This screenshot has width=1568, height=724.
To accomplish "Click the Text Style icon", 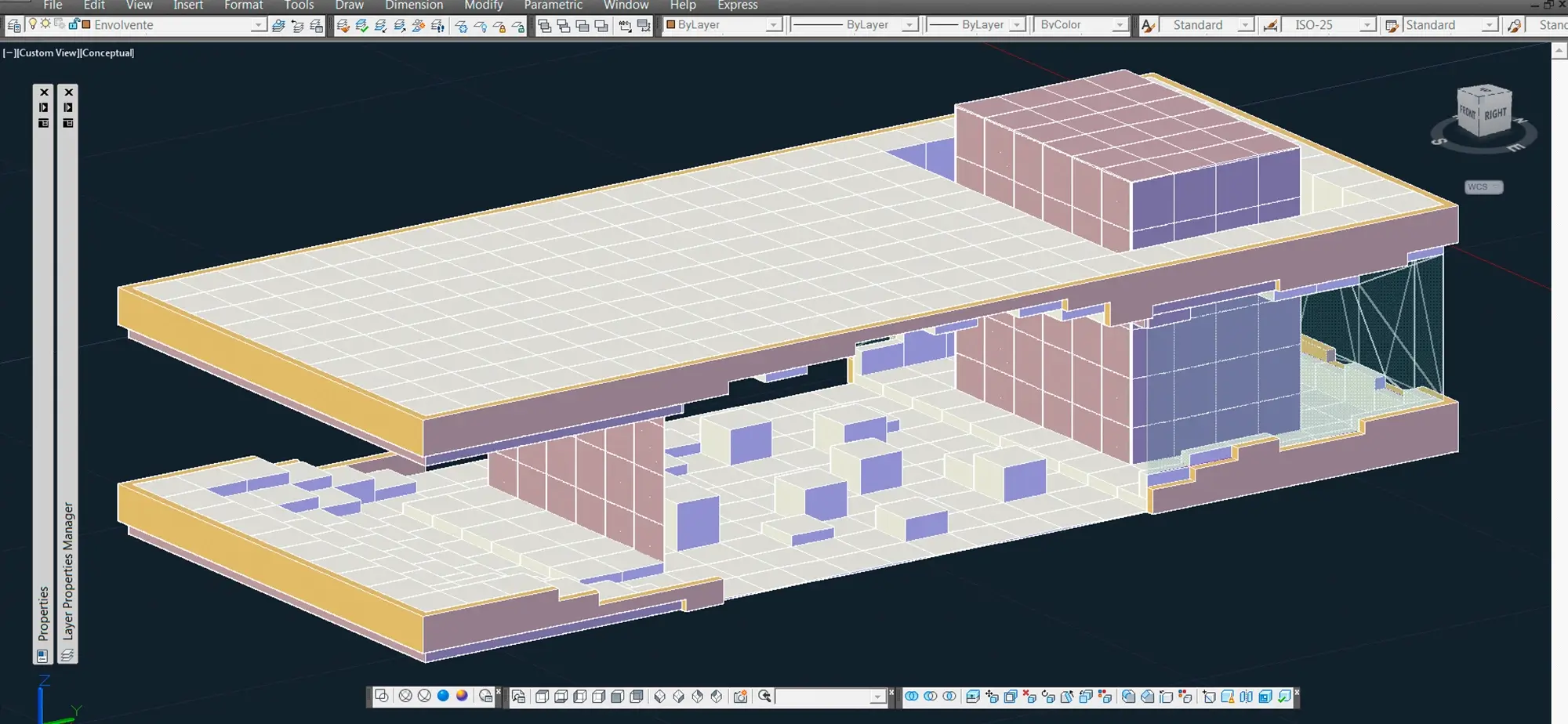I will (1149, 26).
